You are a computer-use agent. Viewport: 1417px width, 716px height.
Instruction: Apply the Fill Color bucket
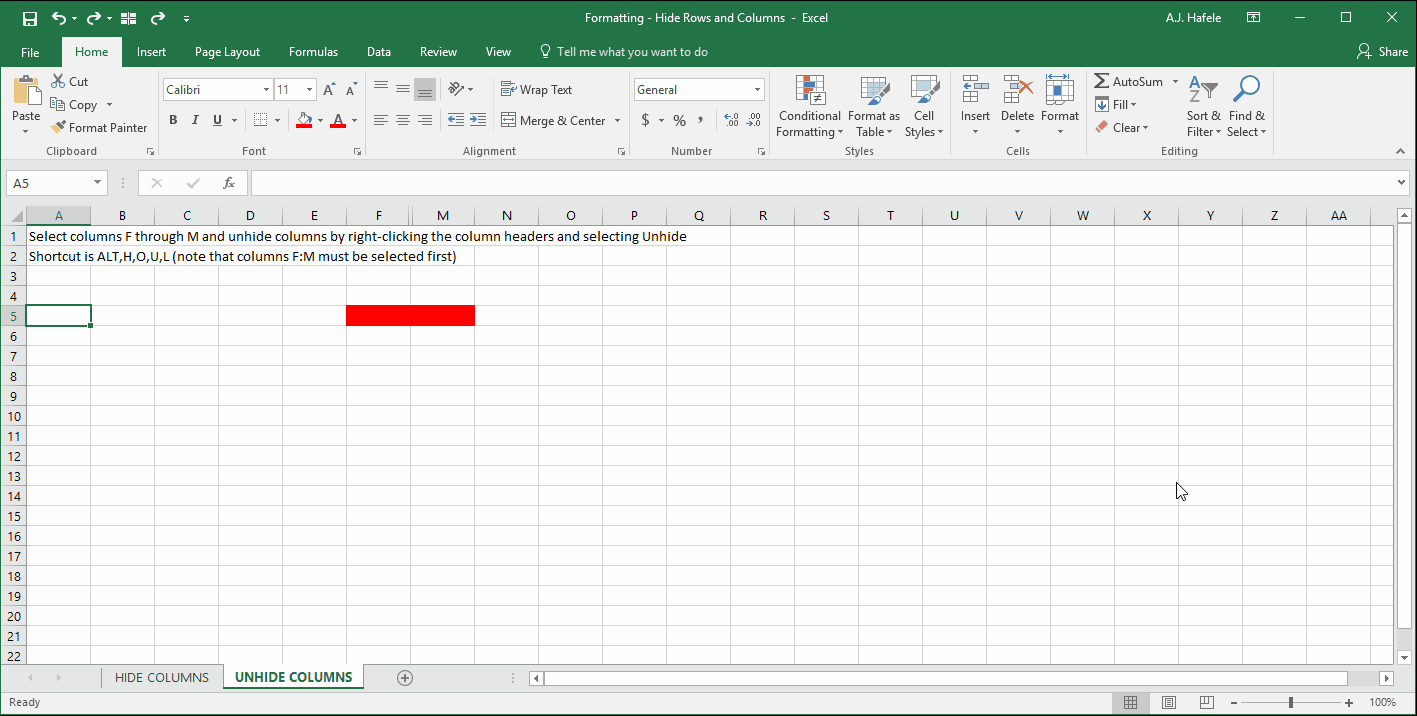[304, 120]
